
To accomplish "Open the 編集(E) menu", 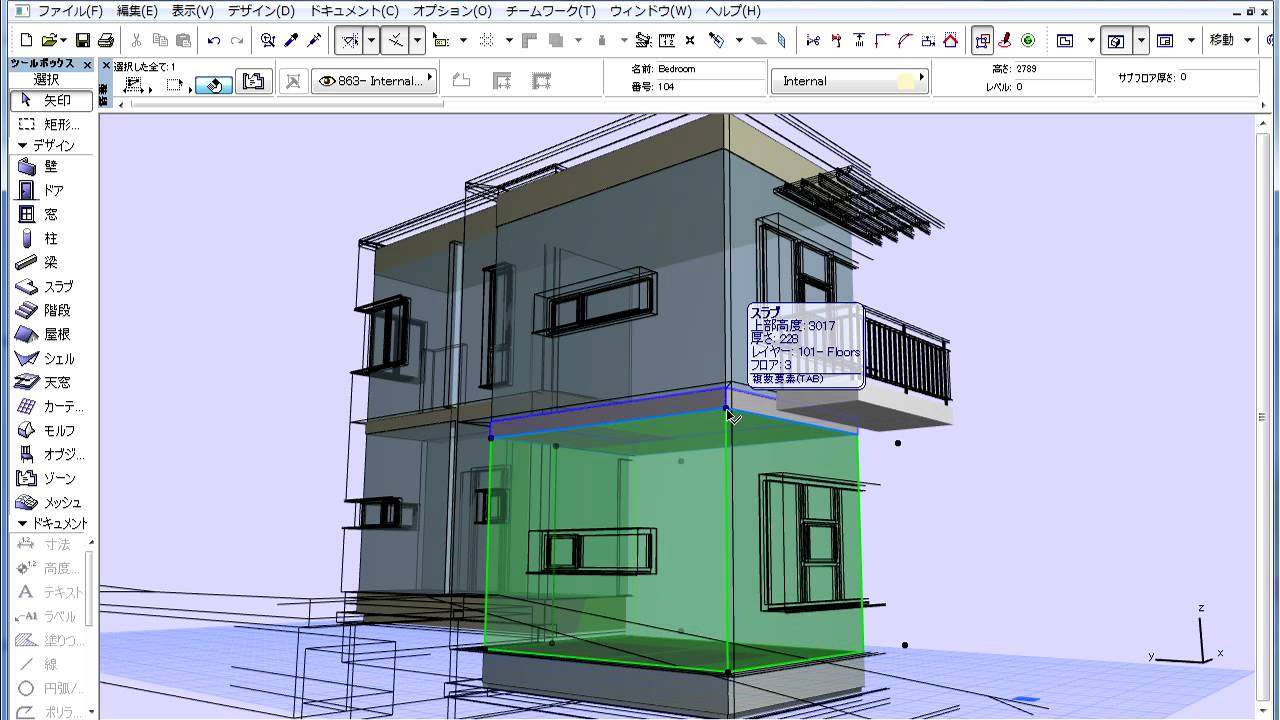I will (137, 11).
